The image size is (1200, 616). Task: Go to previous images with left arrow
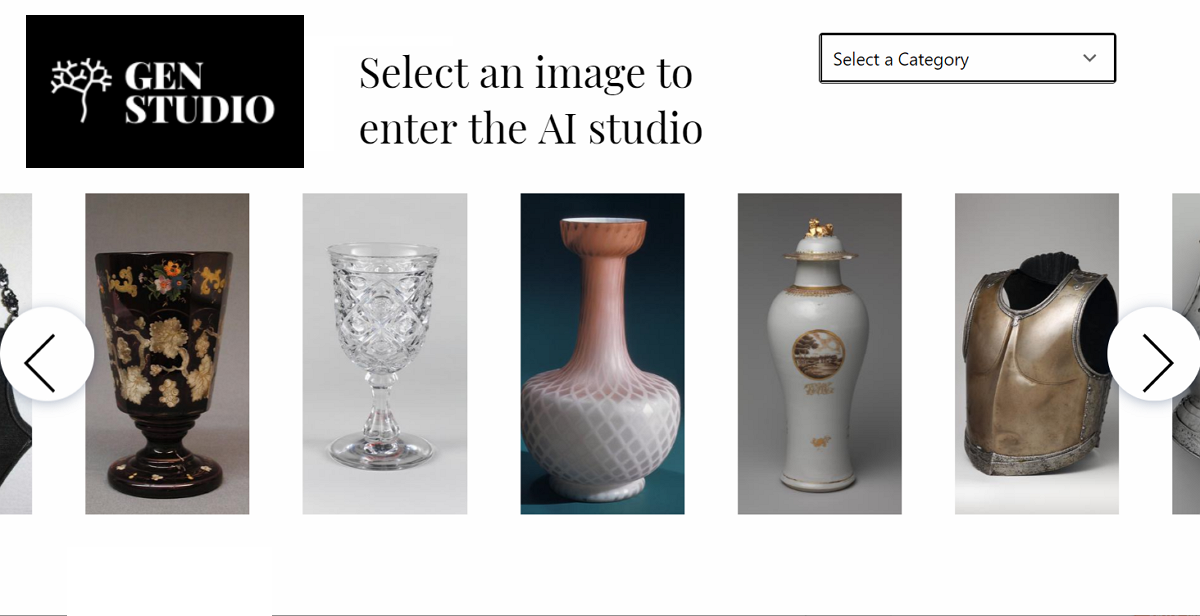(46, 354)
